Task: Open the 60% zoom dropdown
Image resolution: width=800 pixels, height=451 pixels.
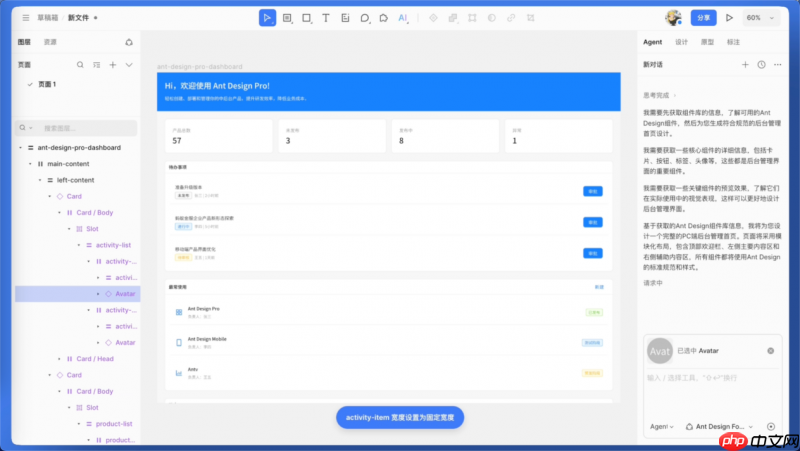Action: pos(760,18)
